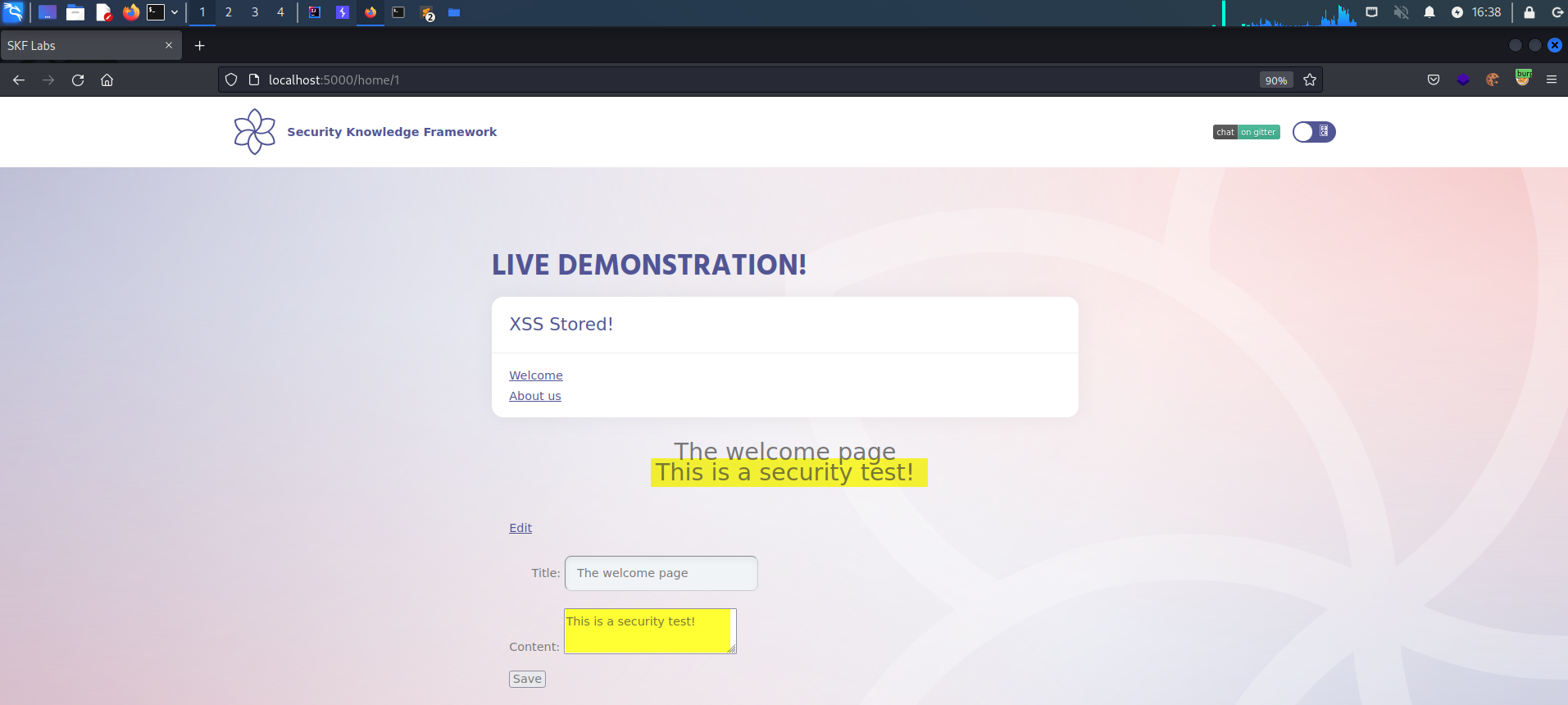Go to the Firefox home page
The height and width of the screenshot is (705, 1568).
[107, 80]
